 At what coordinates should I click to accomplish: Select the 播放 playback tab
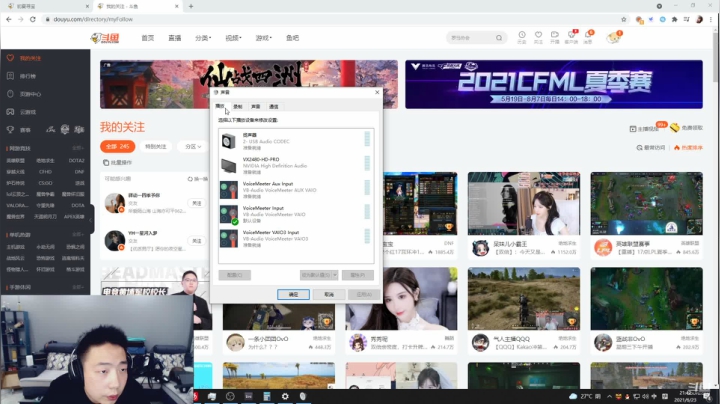[x=220, y=106]
